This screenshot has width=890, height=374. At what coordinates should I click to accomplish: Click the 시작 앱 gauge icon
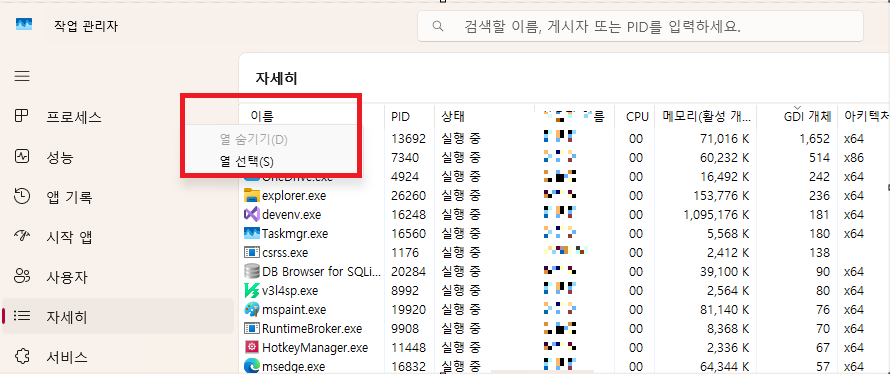tap(21, 237)
